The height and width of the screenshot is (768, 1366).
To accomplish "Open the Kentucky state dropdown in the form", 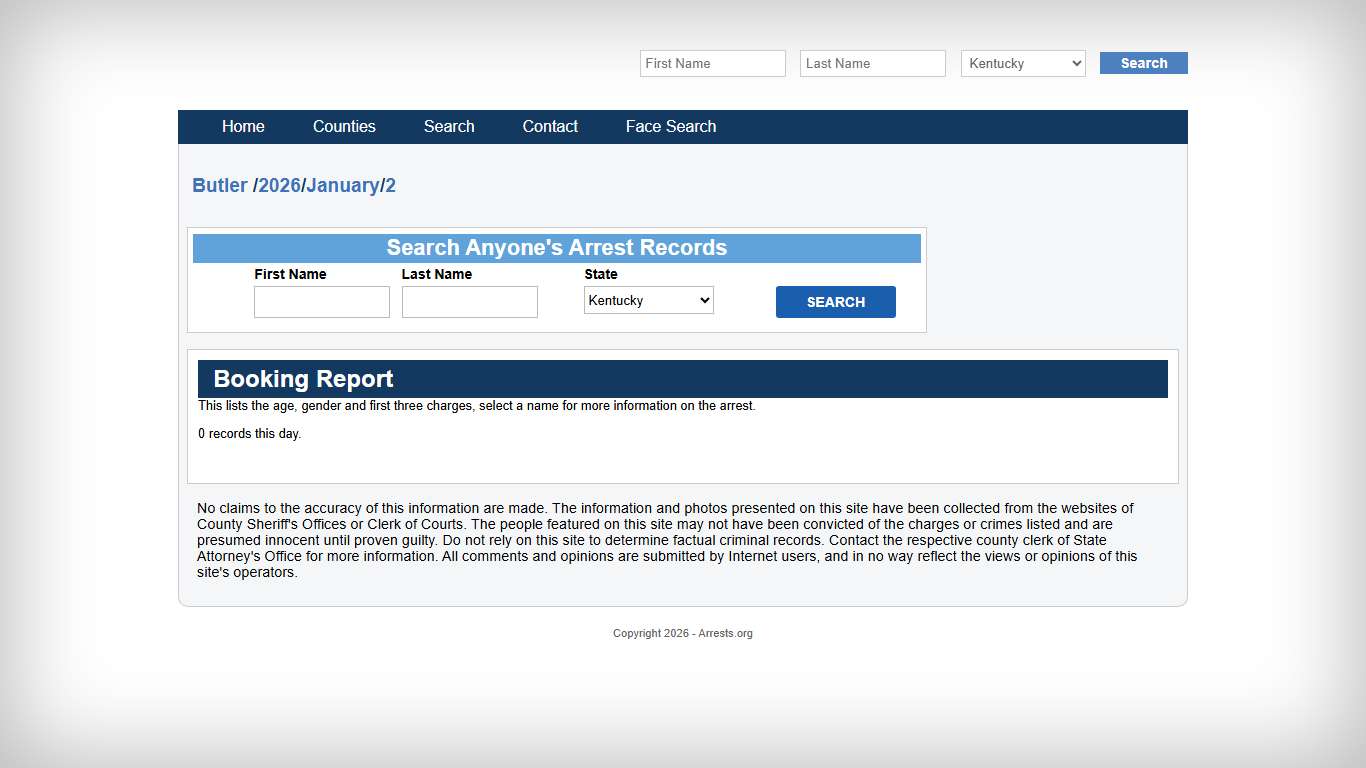I will (648, 300).
